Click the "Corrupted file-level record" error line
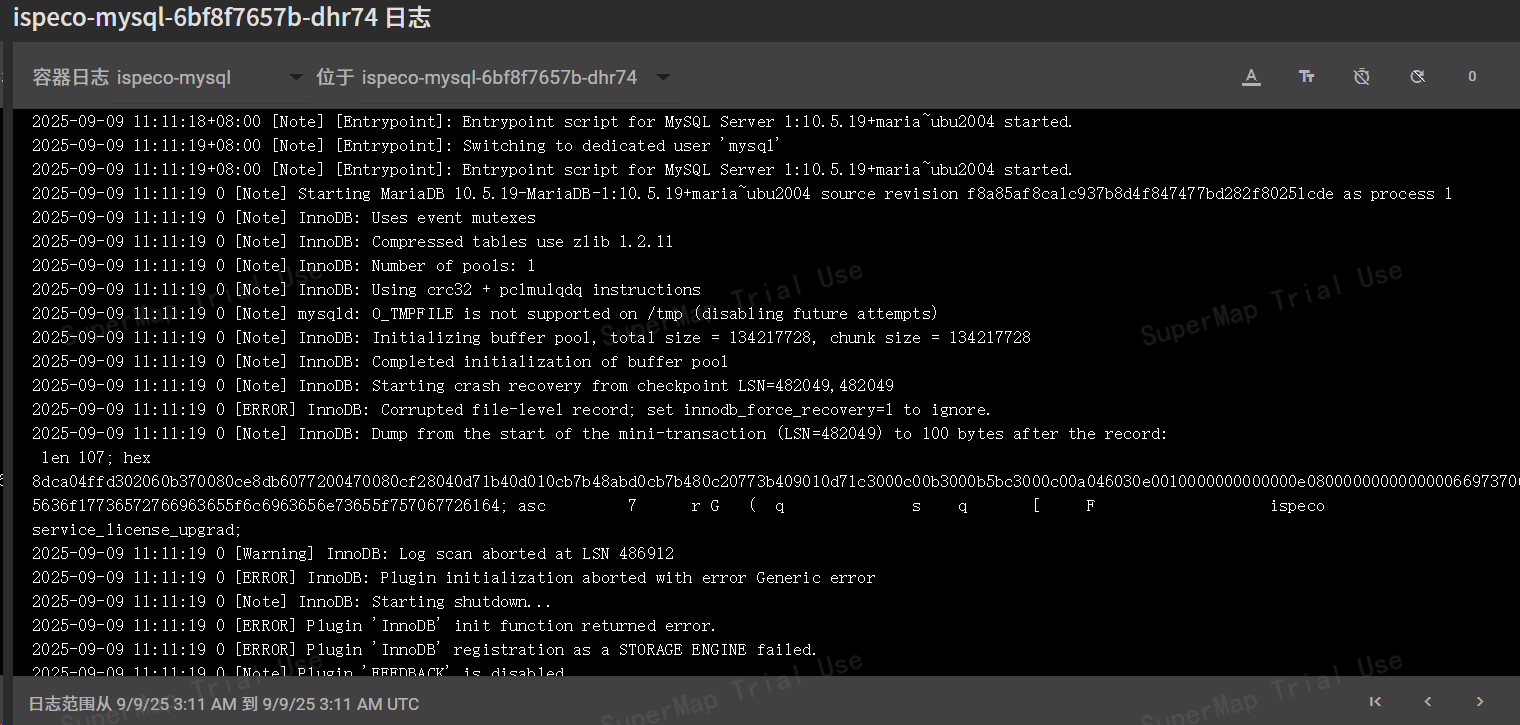The image size is (1520, 725). (x=511, y=410)
